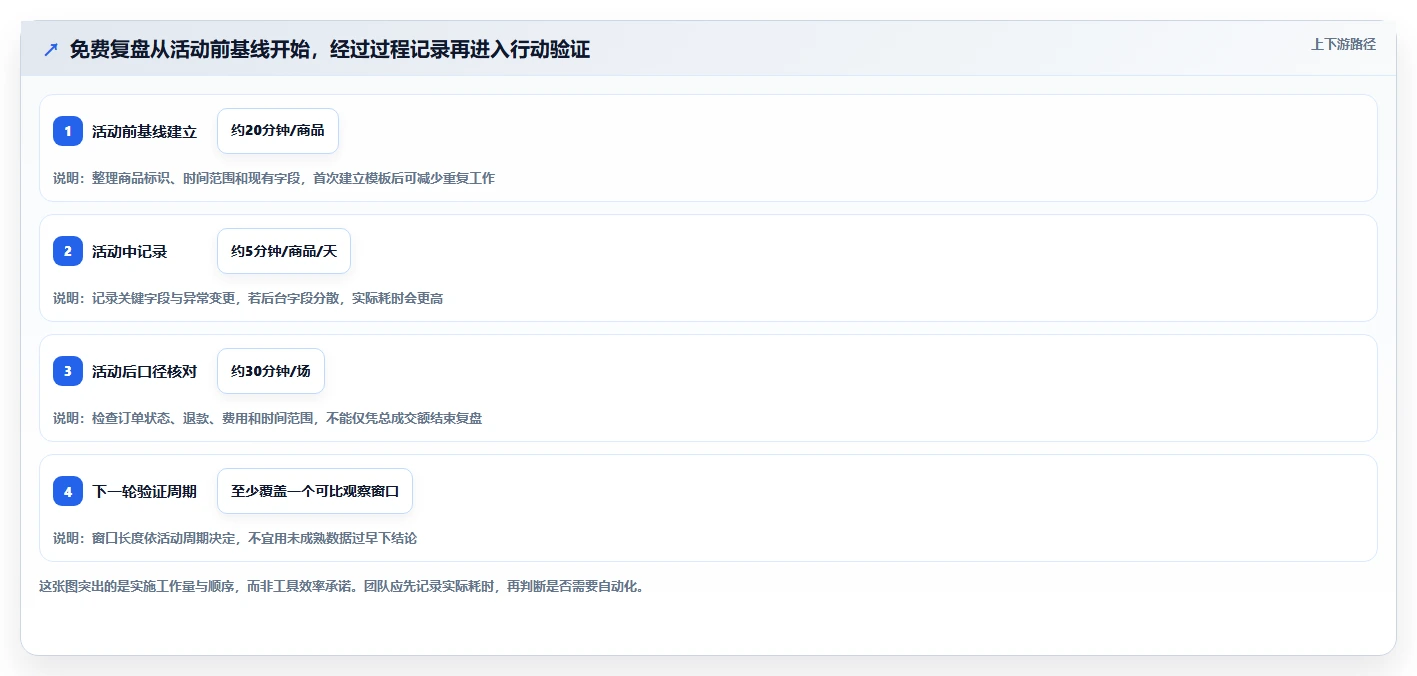Screen dimensions: 1417x676
Task: Click the 至少覆盖一个可比观察窗口 chip
Action: [x=315, y=491]
